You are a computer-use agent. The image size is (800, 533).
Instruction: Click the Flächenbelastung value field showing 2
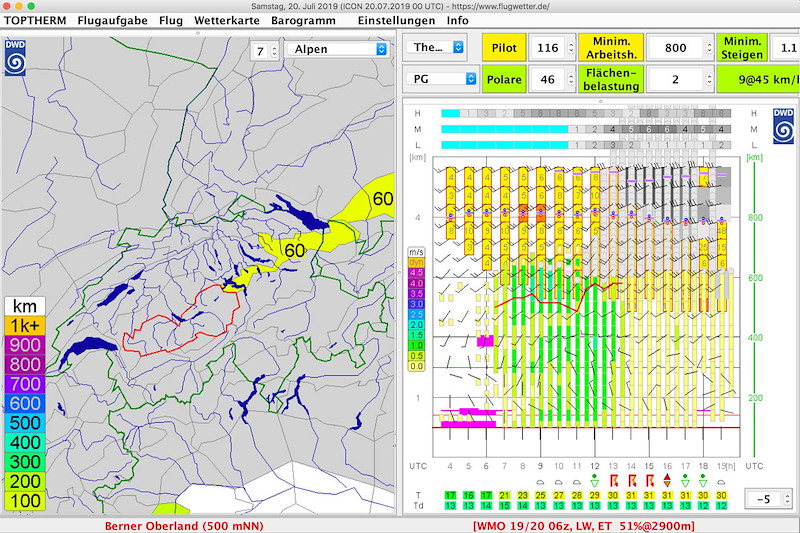676,80
